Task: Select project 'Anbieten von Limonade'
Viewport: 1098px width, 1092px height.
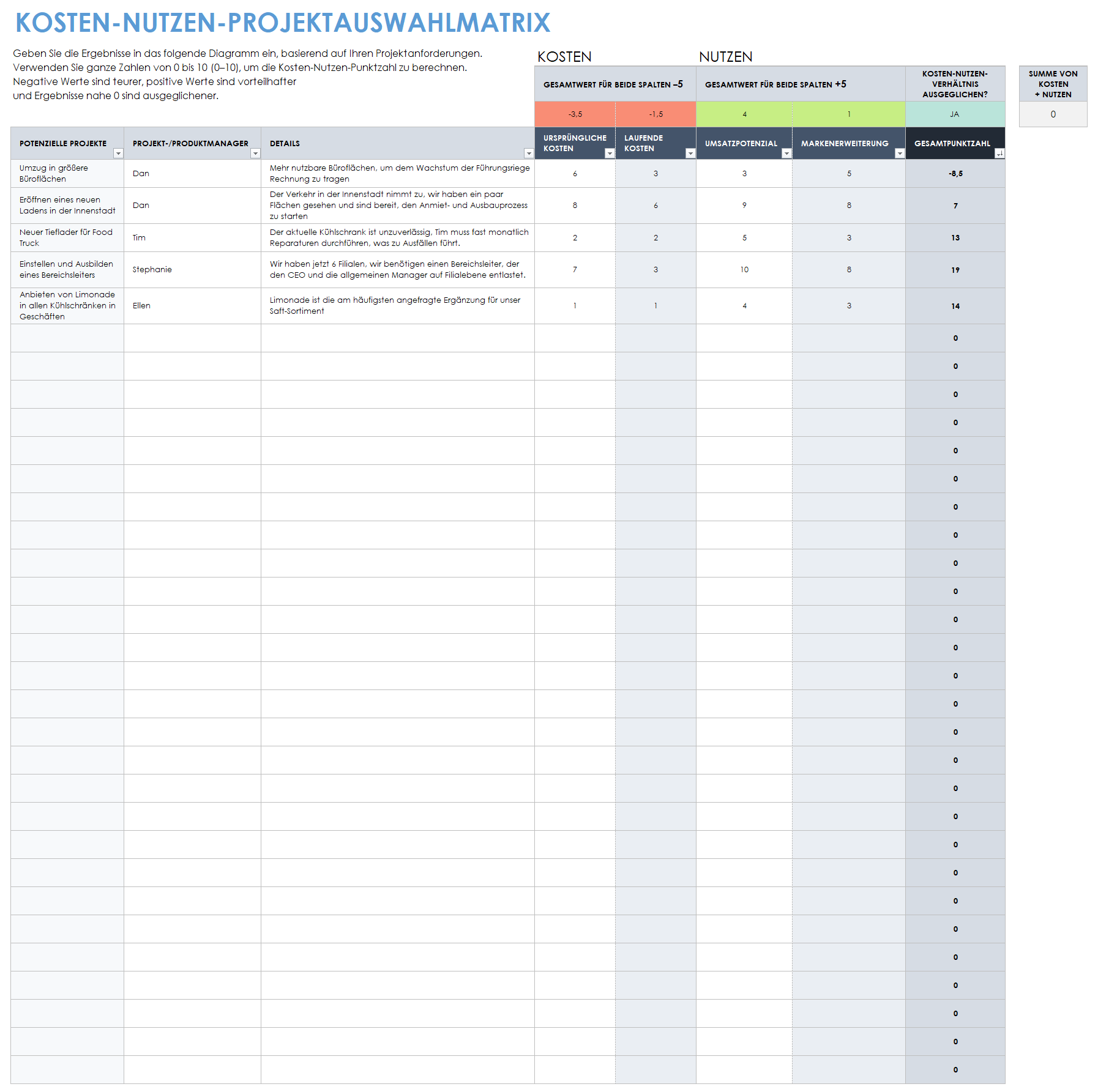Action: pos(67,306)
